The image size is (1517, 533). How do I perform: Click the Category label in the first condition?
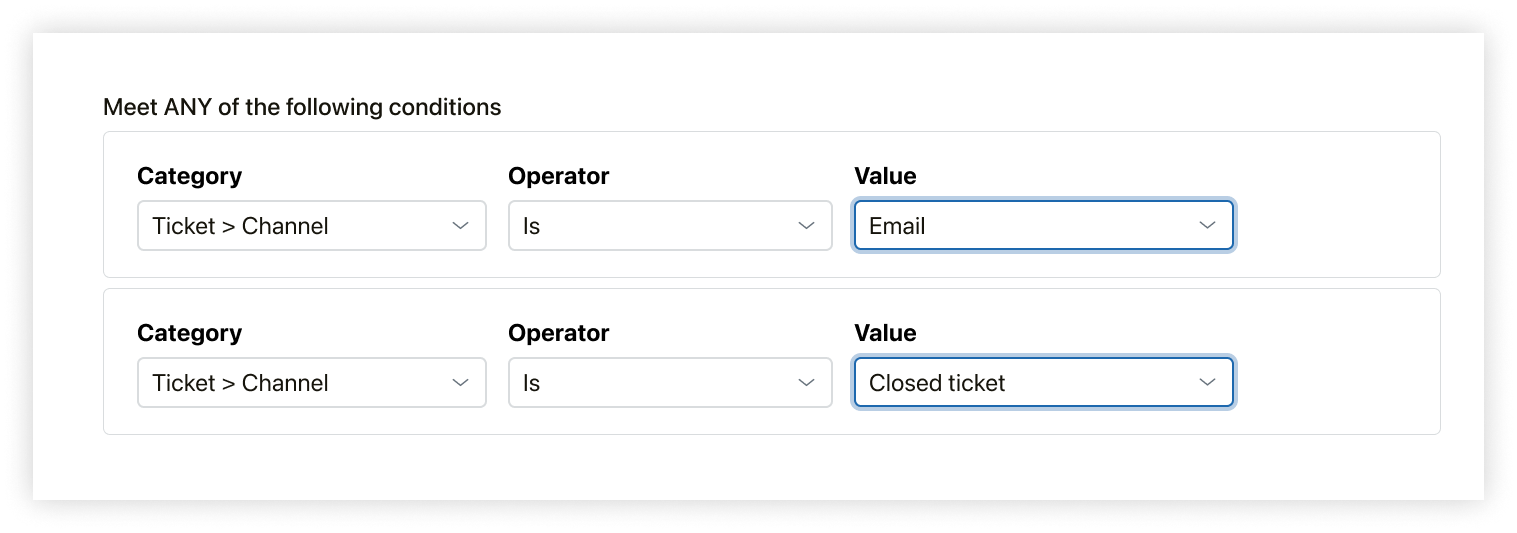[189, 176]
